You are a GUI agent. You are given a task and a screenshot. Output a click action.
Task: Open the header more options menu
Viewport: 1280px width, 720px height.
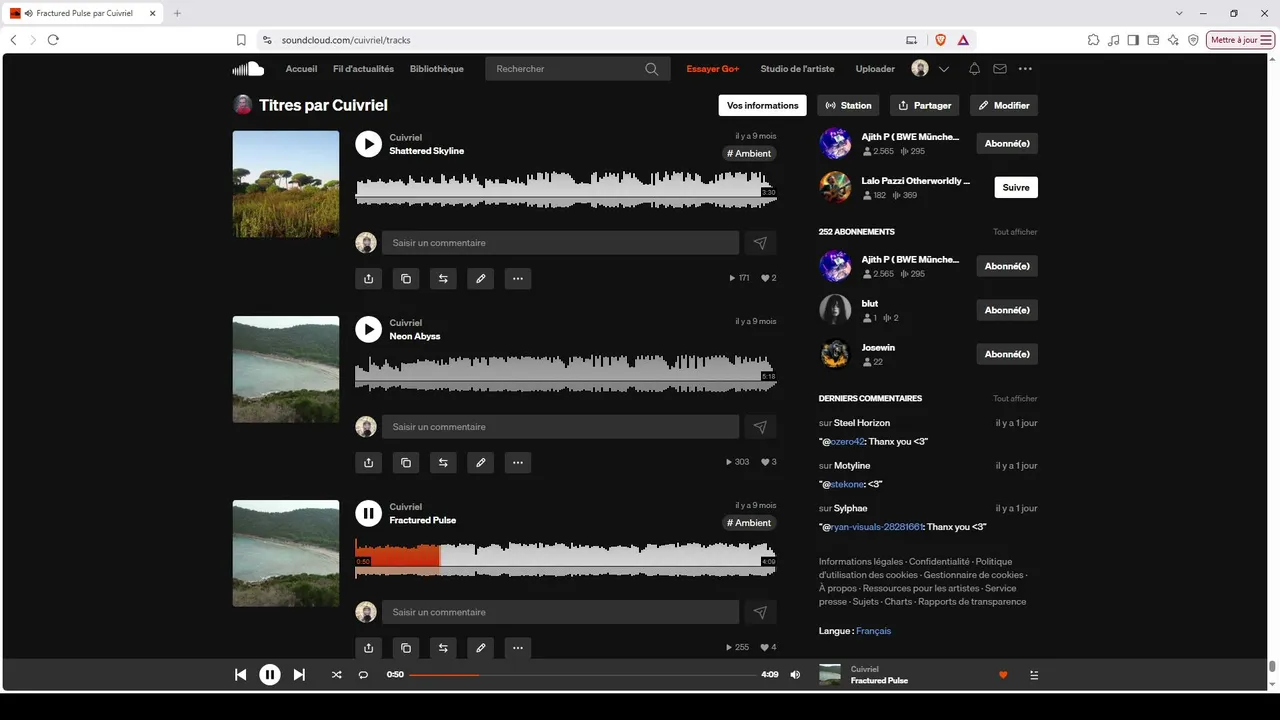(1025, 69)
